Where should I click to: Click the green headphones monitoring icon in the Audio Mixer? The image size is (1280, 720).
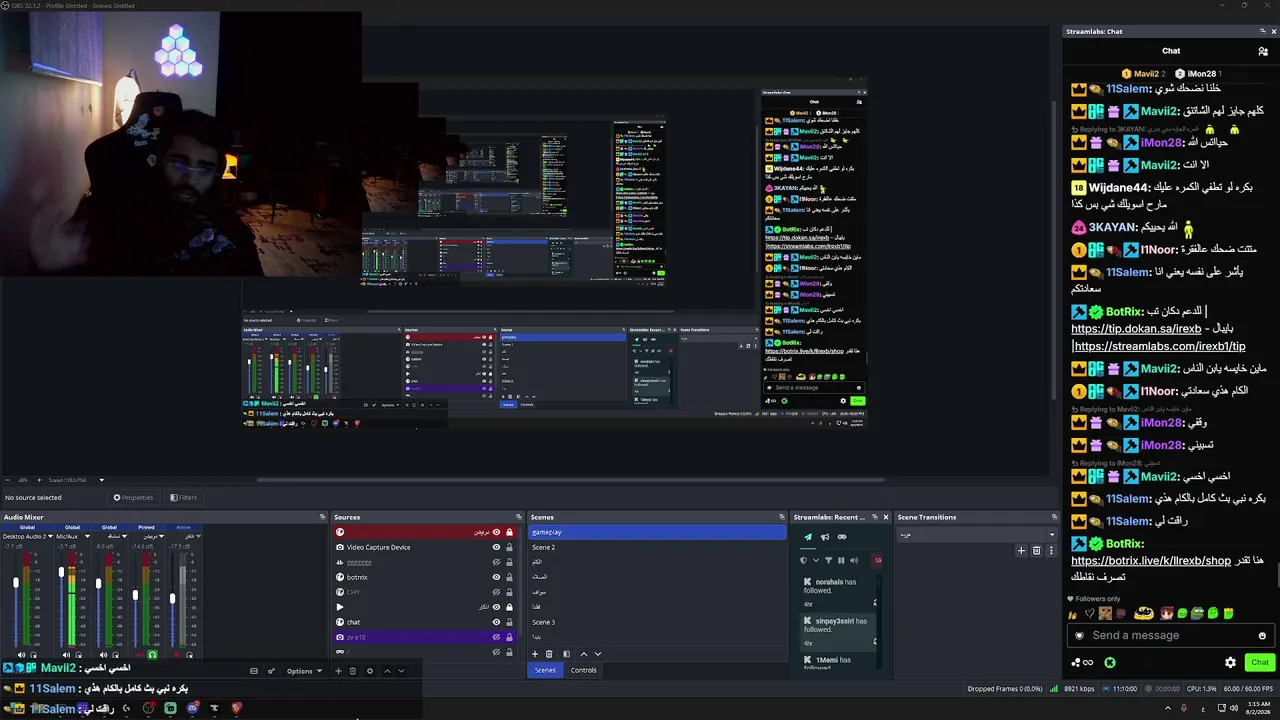(x=153, y=655)
